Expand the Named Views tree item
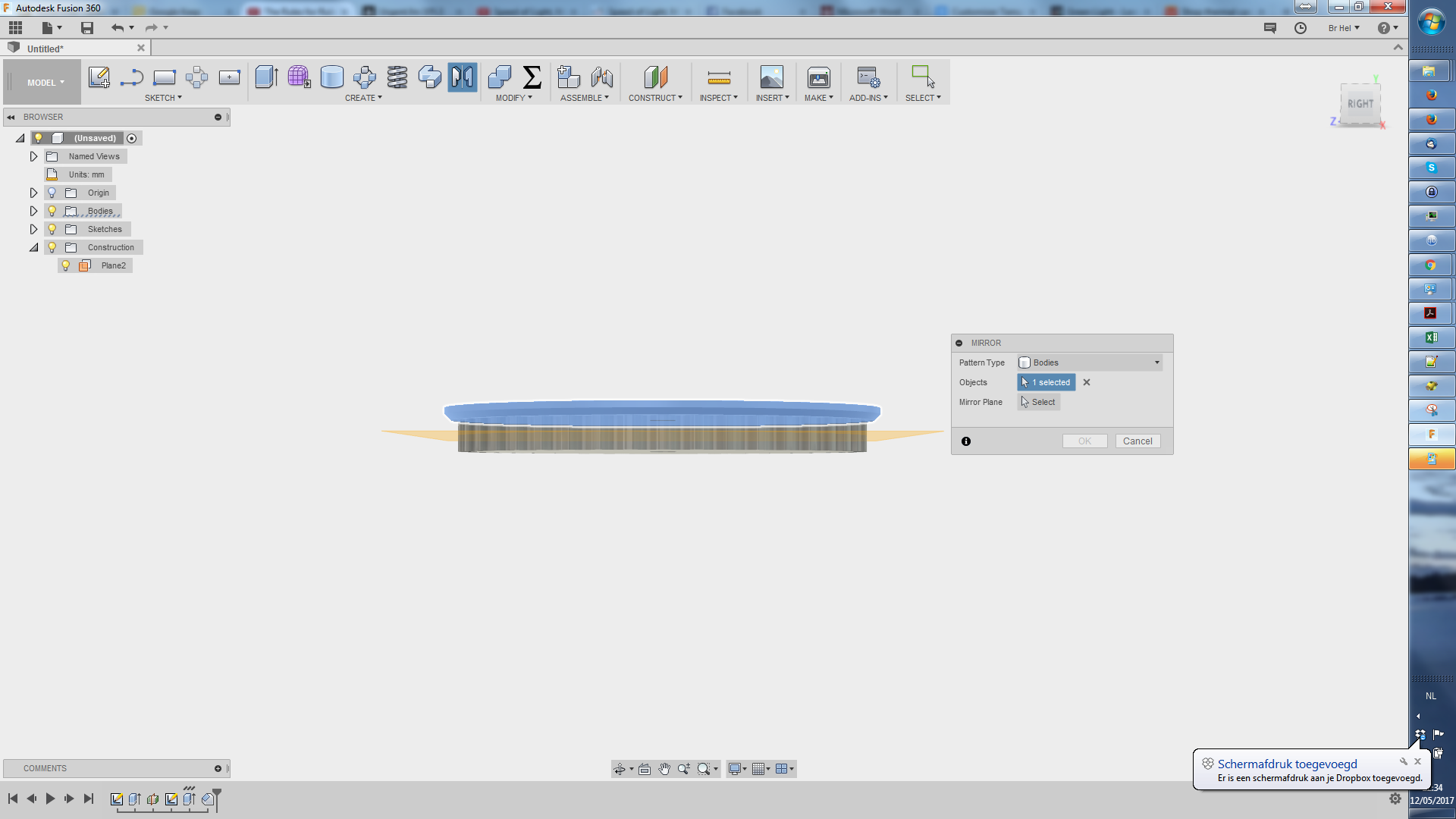 tap(33, 156)
